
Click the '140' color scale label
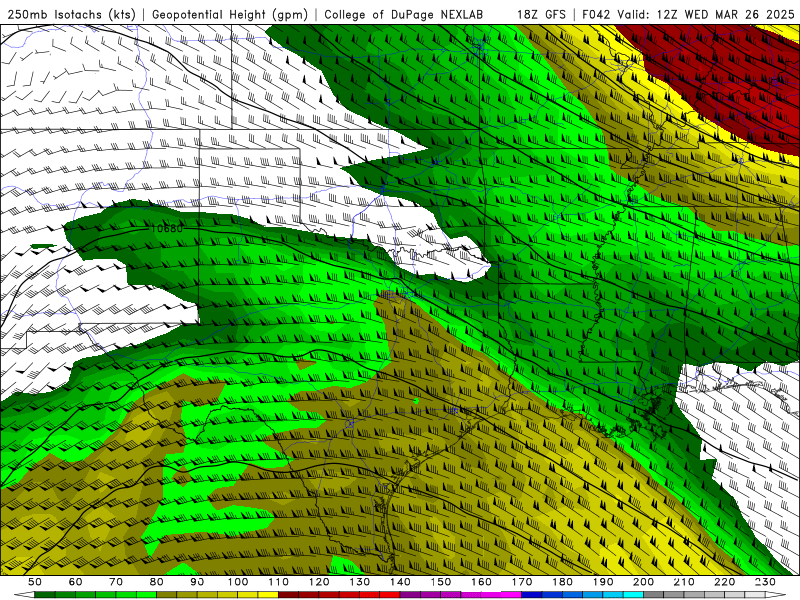coord(400,582)
